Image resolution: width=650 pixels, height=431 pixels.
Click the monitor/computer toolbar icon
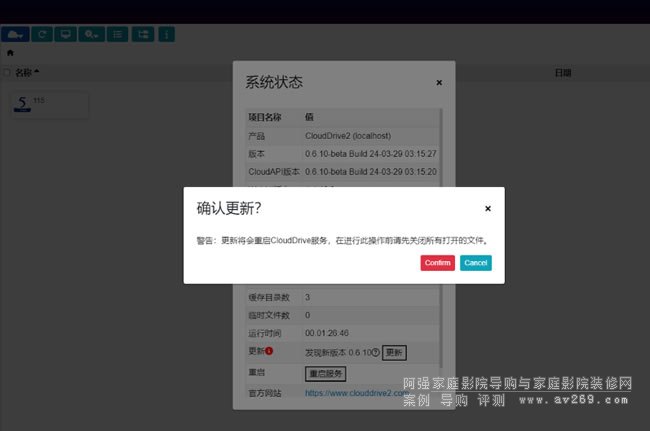pos(66,34)
